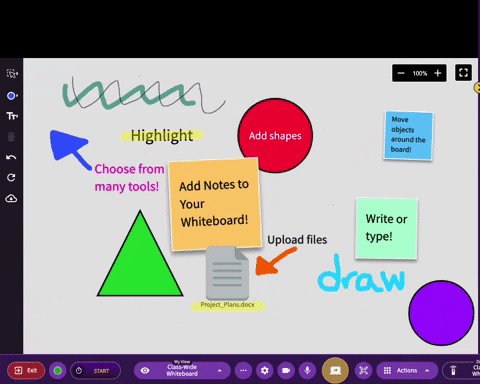480x384 pixels.
Task: Click the redo icon in the sidebar
Action: pos(11,177)
